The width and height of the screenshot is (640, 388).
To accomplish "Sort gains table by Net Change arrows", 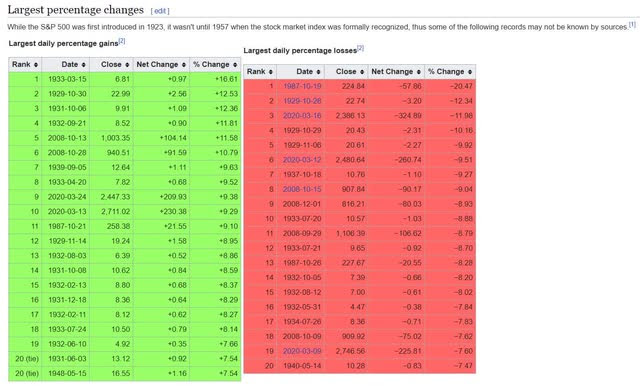I will click(x=184, y=65).
